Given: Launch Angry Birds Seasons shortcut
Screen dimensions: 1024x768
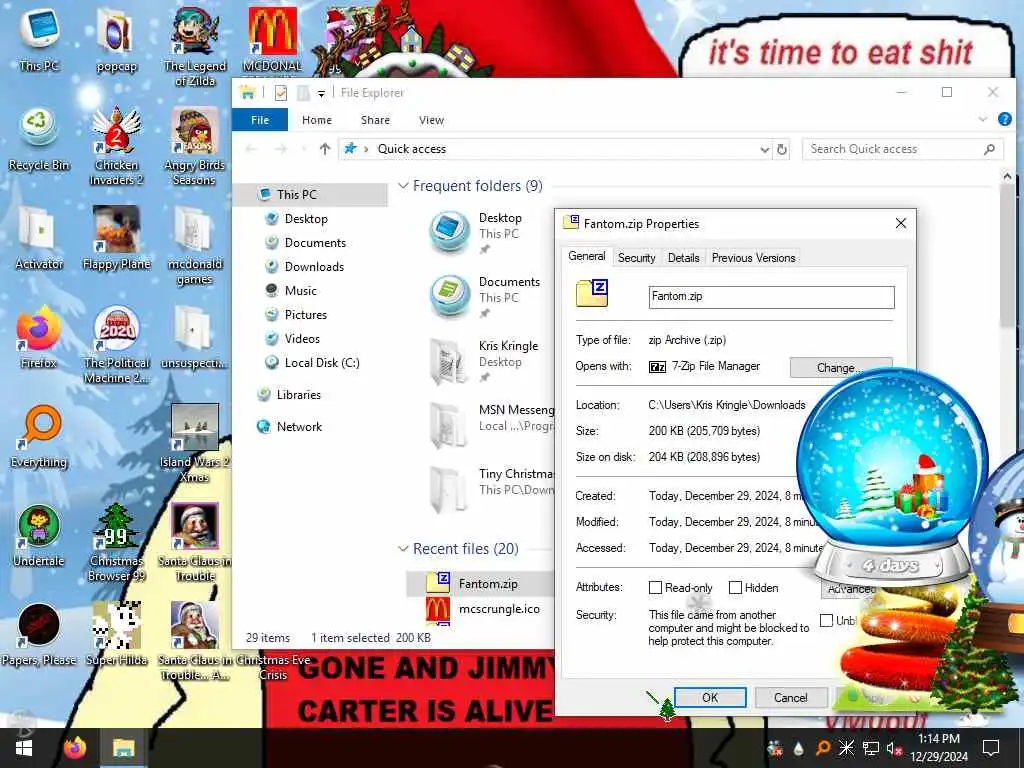Looking at the screenshot, I should coord(194,146).
